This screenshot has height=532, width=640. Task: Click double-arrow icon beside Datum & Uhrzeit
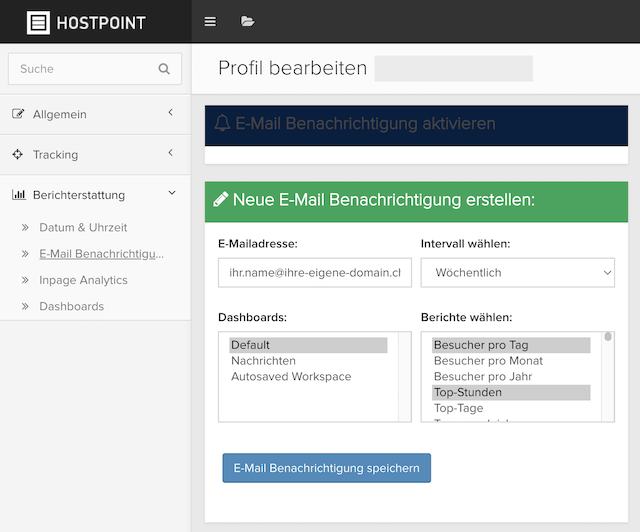[x=25, y=227]
